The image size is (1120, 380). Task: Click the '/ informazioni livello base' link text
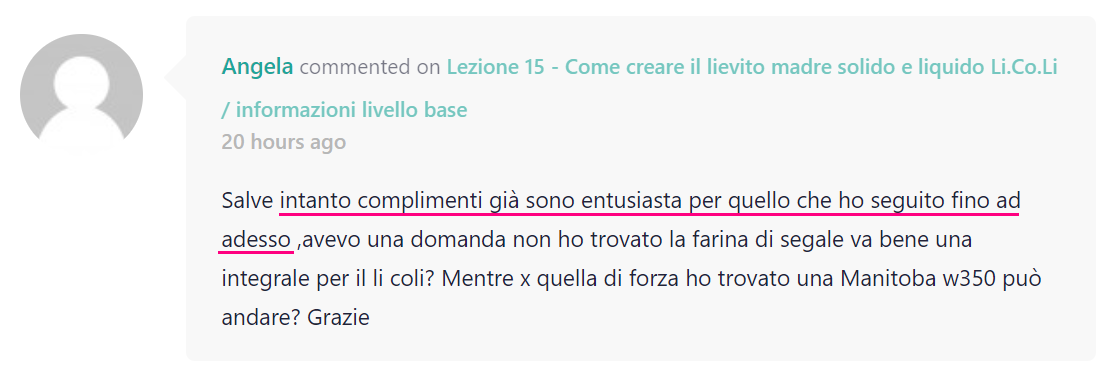[344, 110]
